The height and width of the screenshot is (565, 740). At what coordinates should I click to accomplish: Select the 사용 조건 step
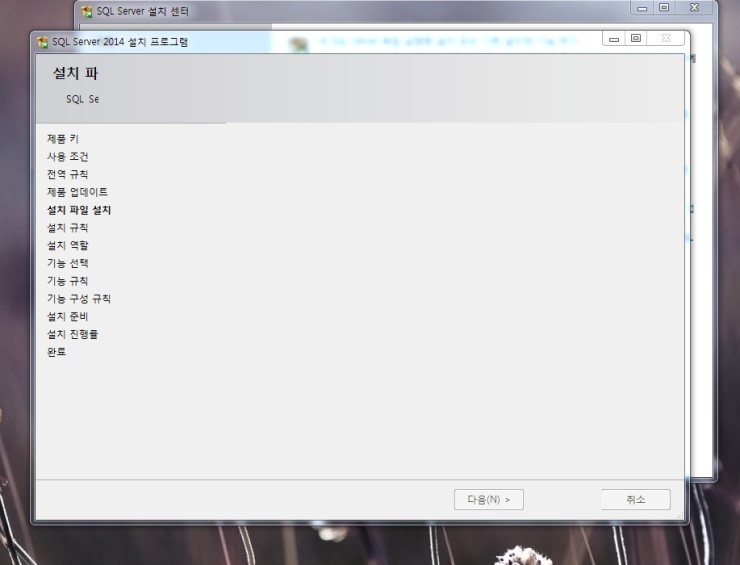coord(67,157)
